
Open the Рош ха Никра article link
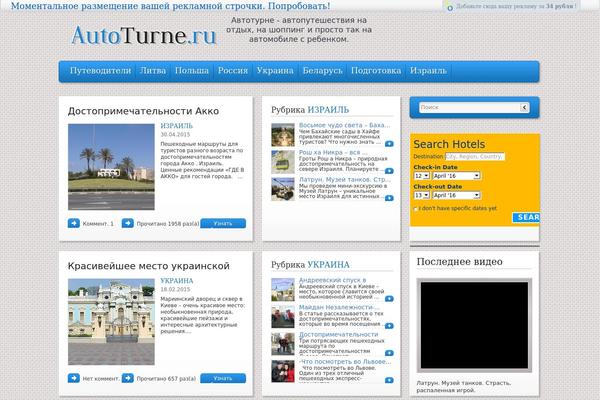pyautogui.click(x=333, y=152)
